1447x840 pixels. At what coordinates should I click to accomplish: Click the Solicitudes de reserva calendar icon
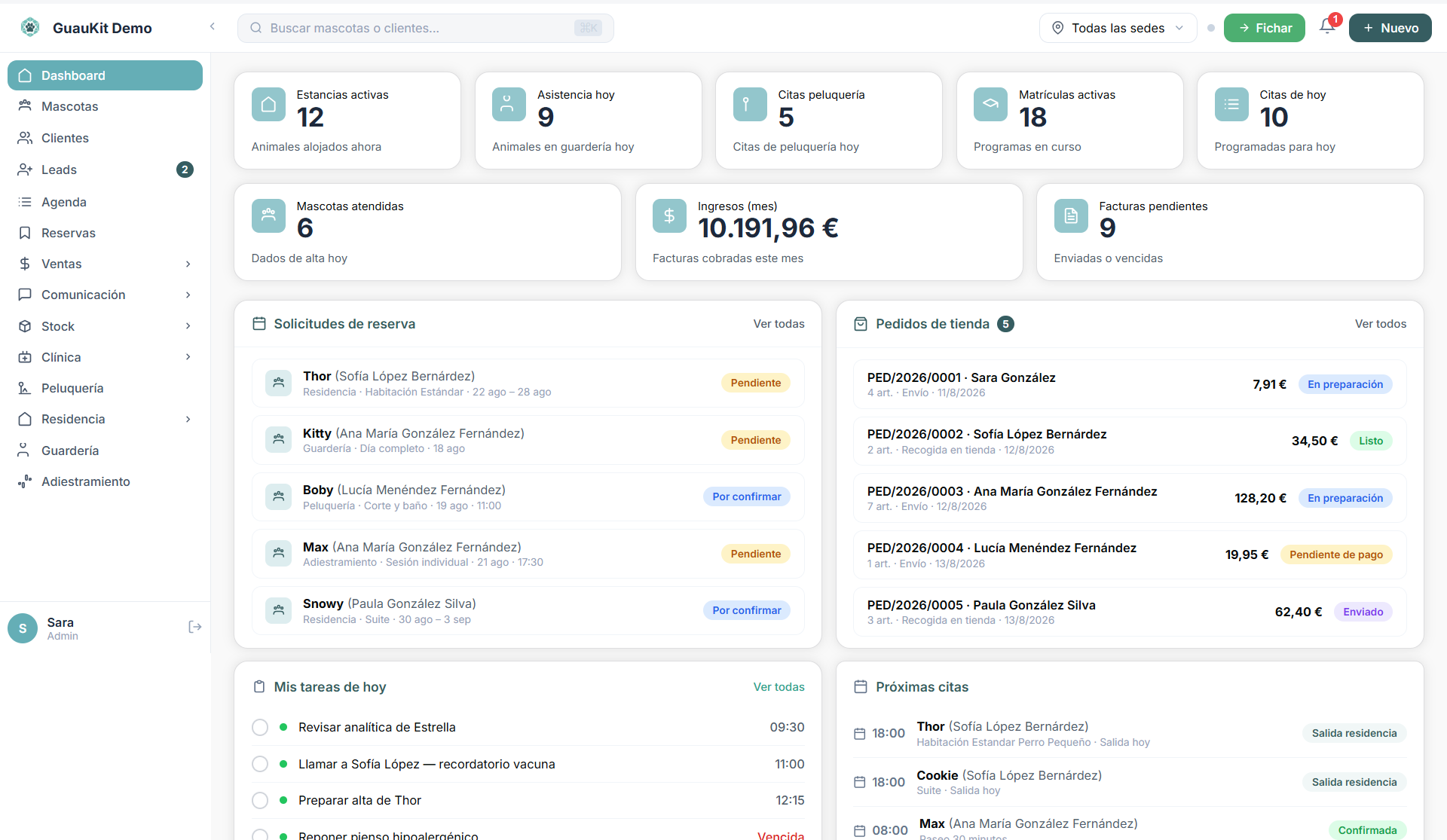click(x=259, y=324)
